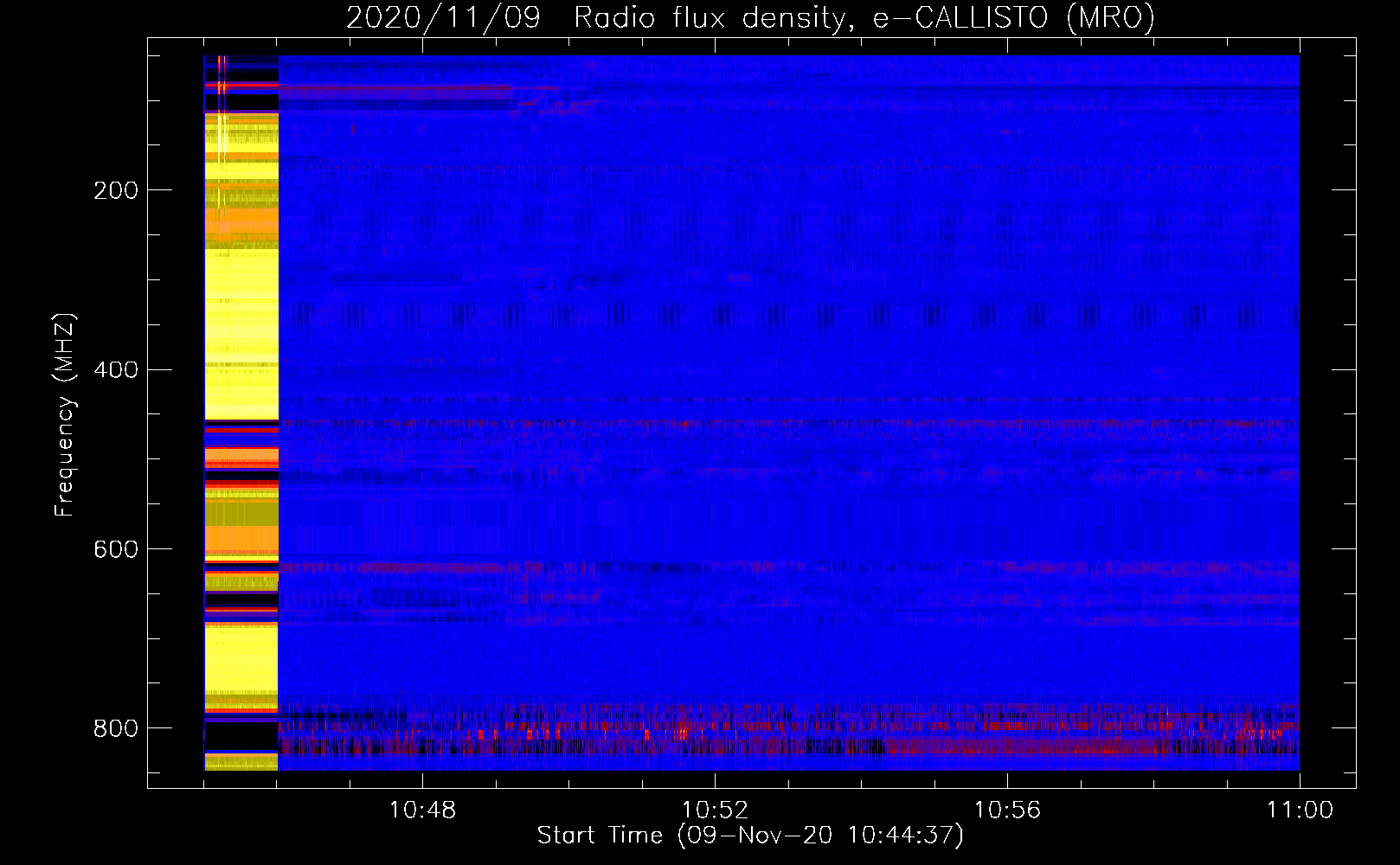This screenshot has width=1400, height=865.
Task: Click the 10:48 time tick label
Action: tap(422, 811)
